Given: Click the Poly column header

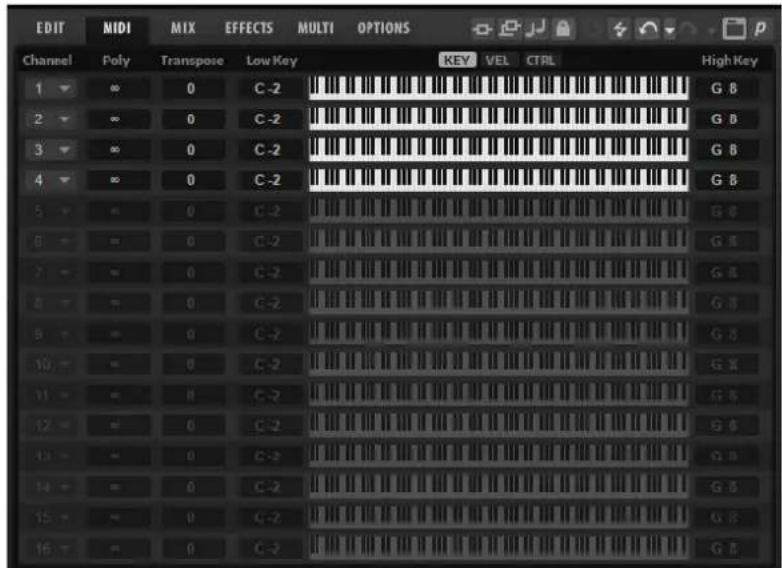Looking at the screenshot, I should click(116, 61).
